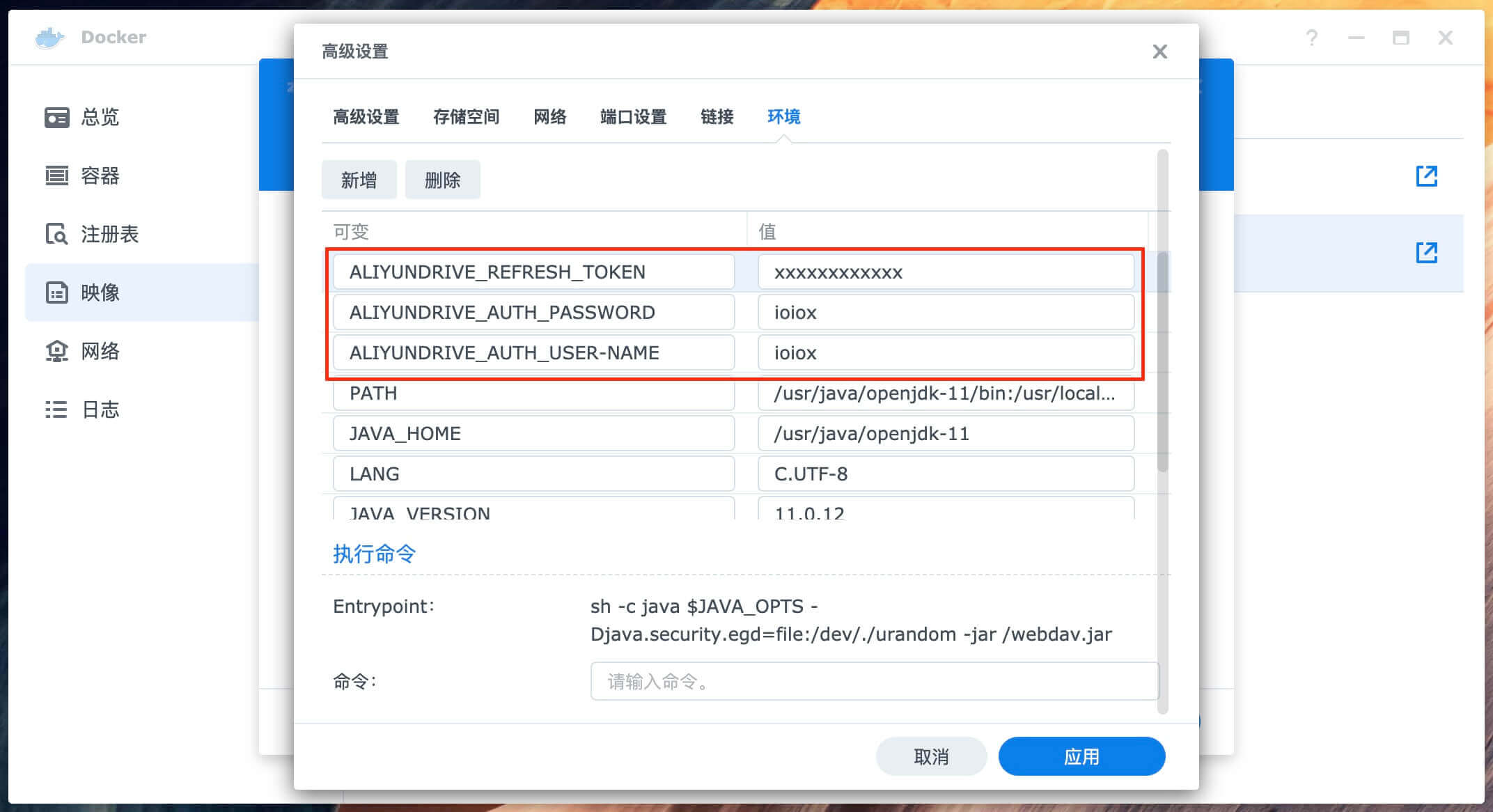Click the lower external link icon on right
This screenshot has width=1493, height=812.
1427,252
